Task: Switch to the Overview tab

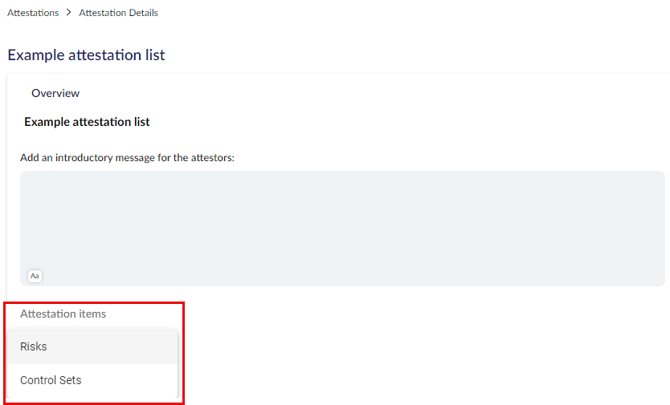Action: pyautogui.click(x=56, y=93)
